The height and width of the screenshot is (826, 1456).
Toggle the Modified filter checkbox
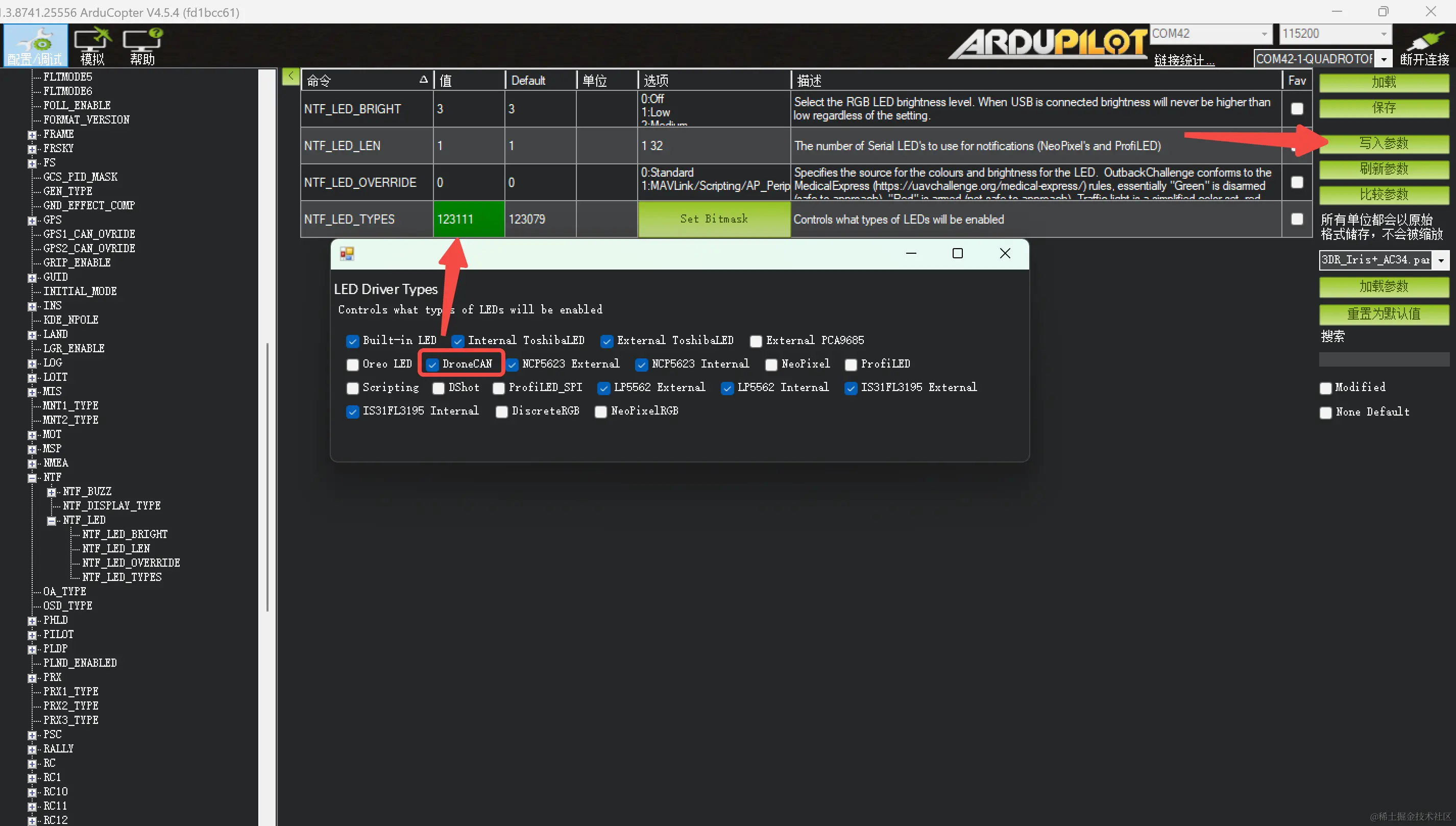click(x=1325, y=388)
